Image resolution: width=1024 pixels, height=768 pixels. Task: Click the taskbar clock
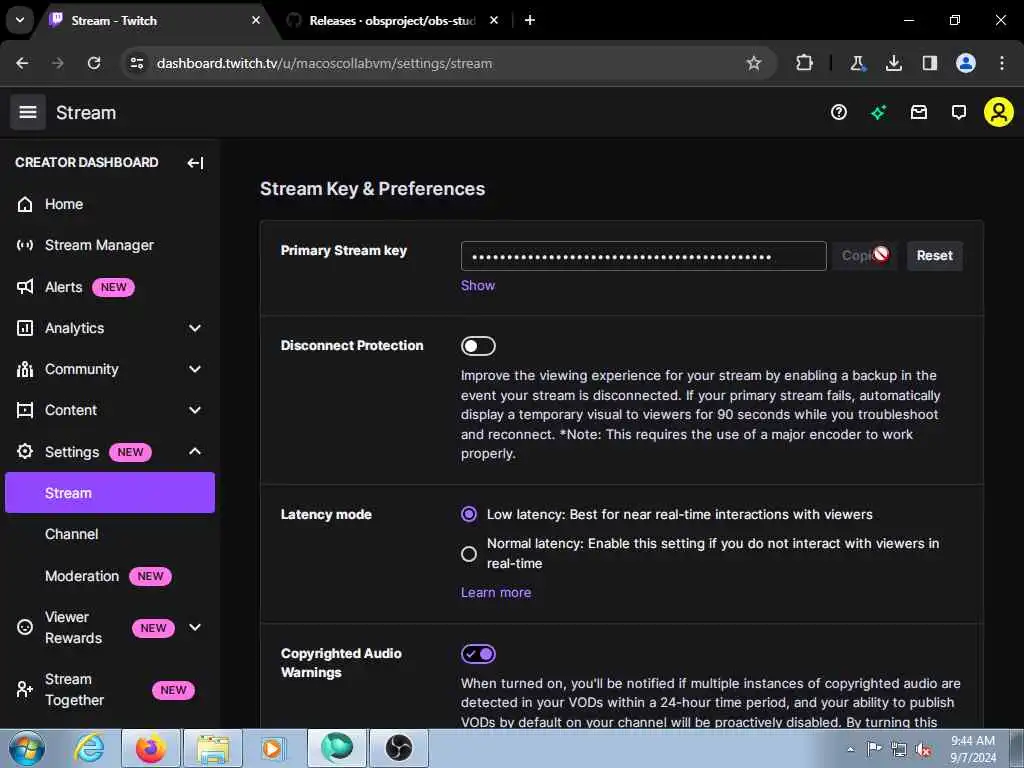972,749
